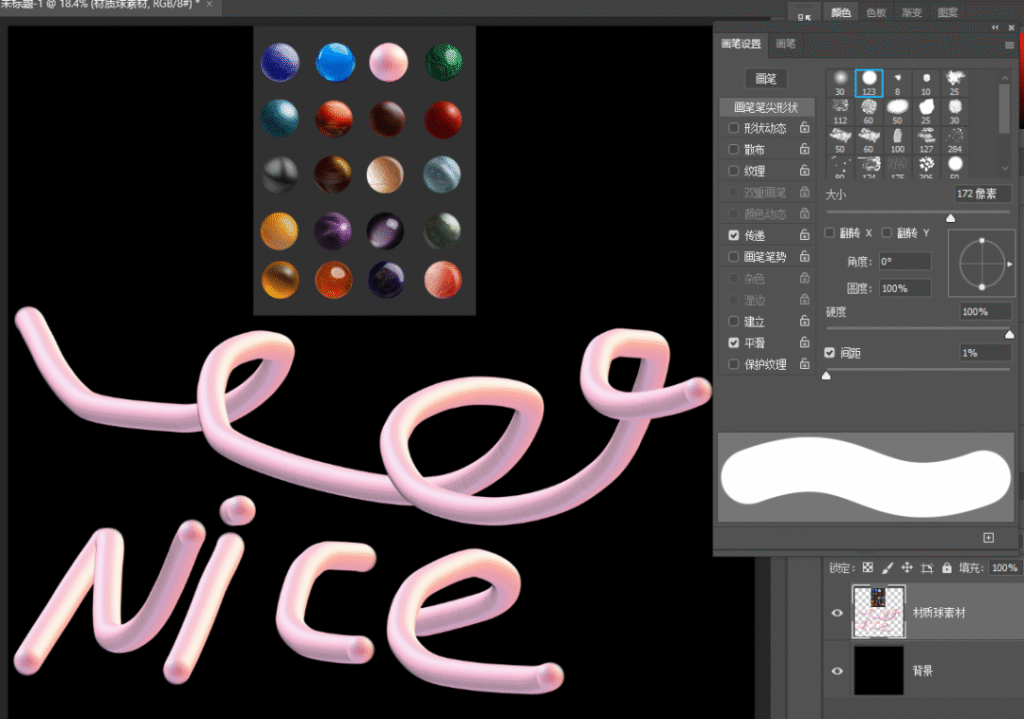Click the 硬度 hardness slider handle
1024x719 pixels.
(x=1010, y=334)
